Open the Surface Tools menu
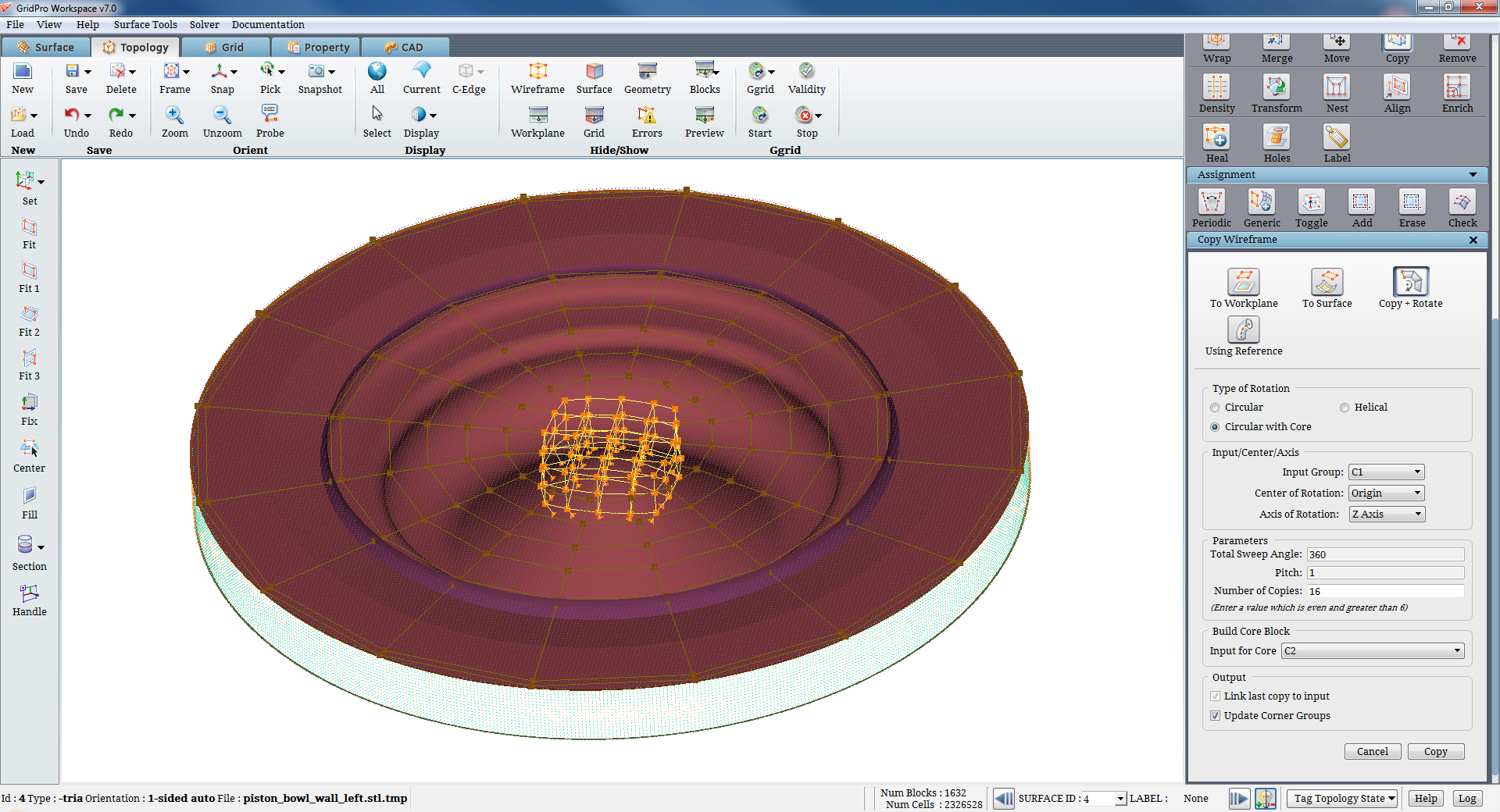1500x812 pixels. click(145, 25)
